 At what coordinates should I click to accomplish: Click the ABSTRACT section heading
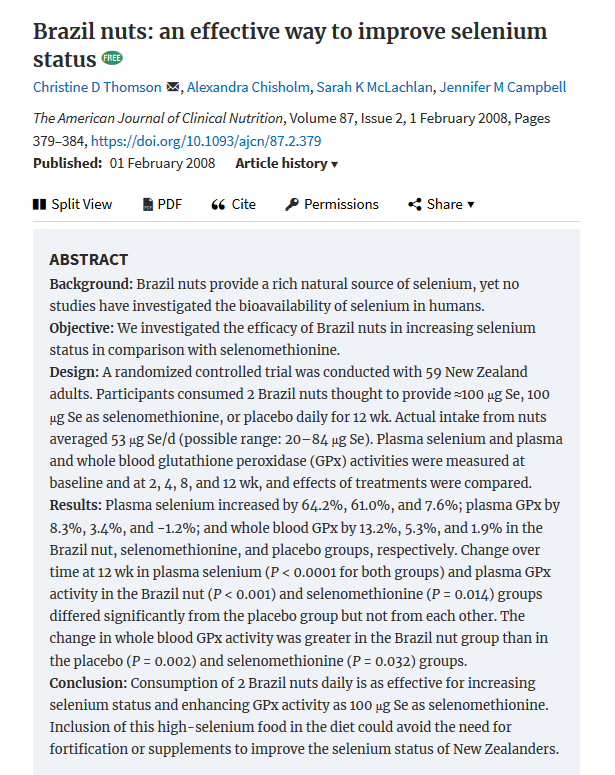click(89, 259)
